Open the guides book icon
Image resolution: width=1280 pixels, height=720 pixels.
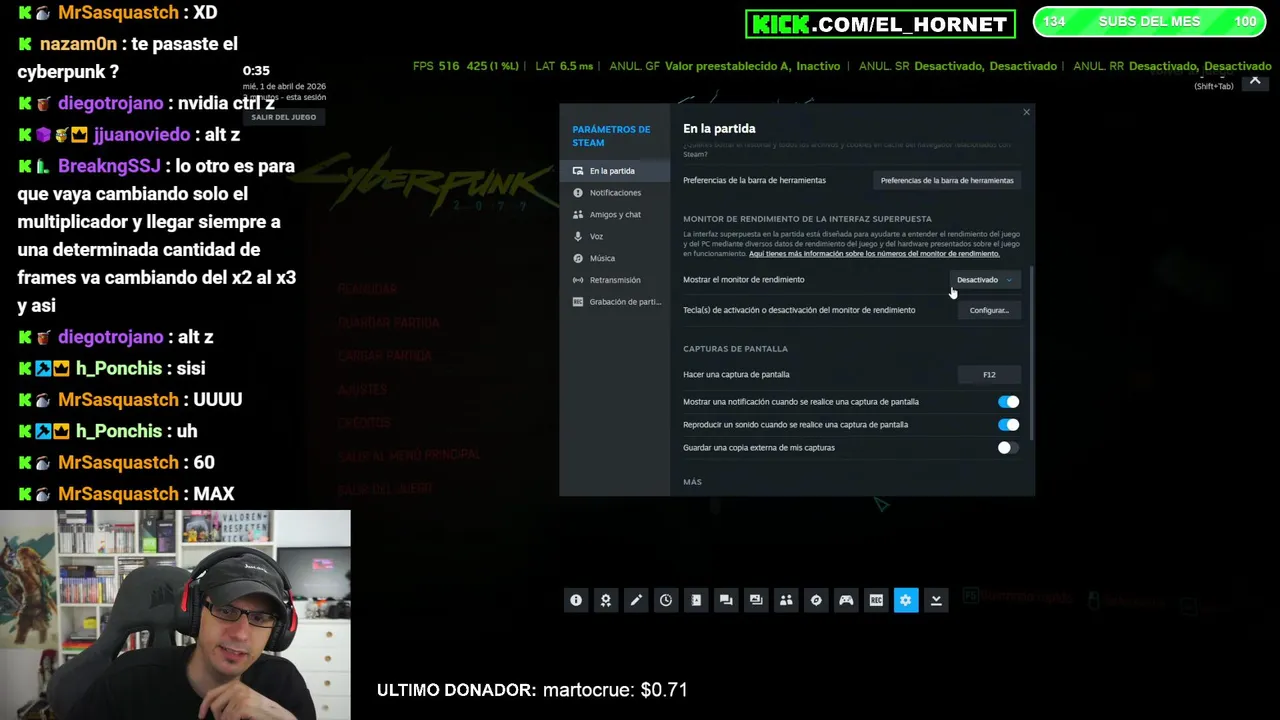(696, 600)
